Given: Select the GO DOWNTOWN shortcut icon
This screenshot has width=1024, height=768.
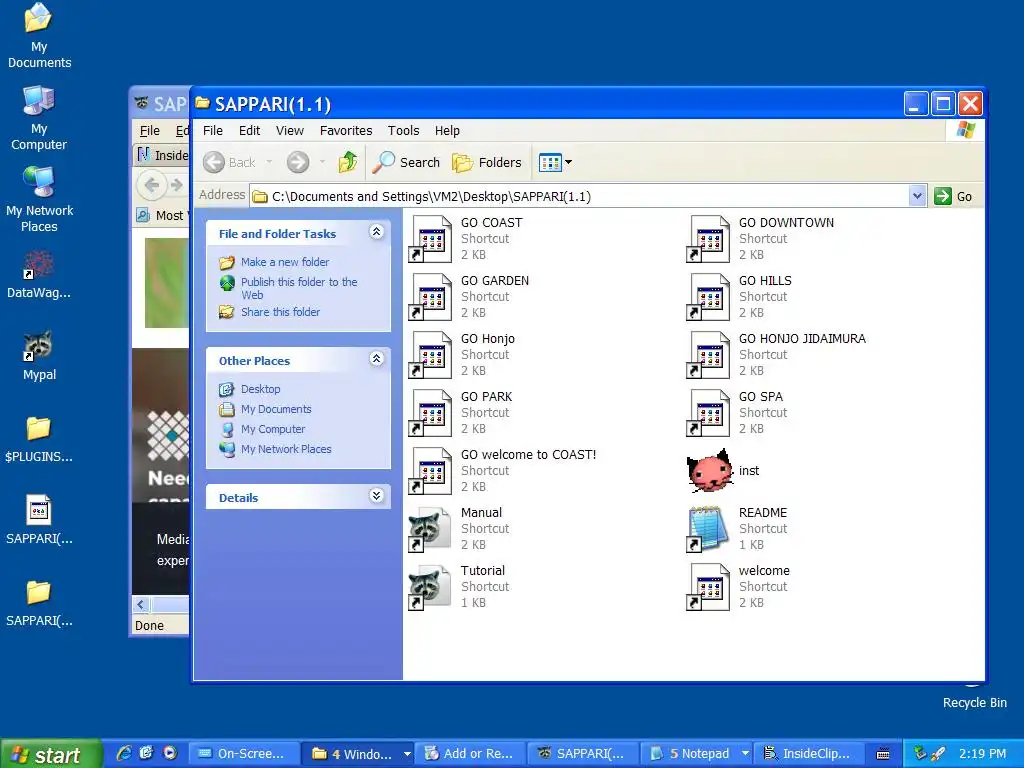Looking at the screenshot, I should pos(708,238).
